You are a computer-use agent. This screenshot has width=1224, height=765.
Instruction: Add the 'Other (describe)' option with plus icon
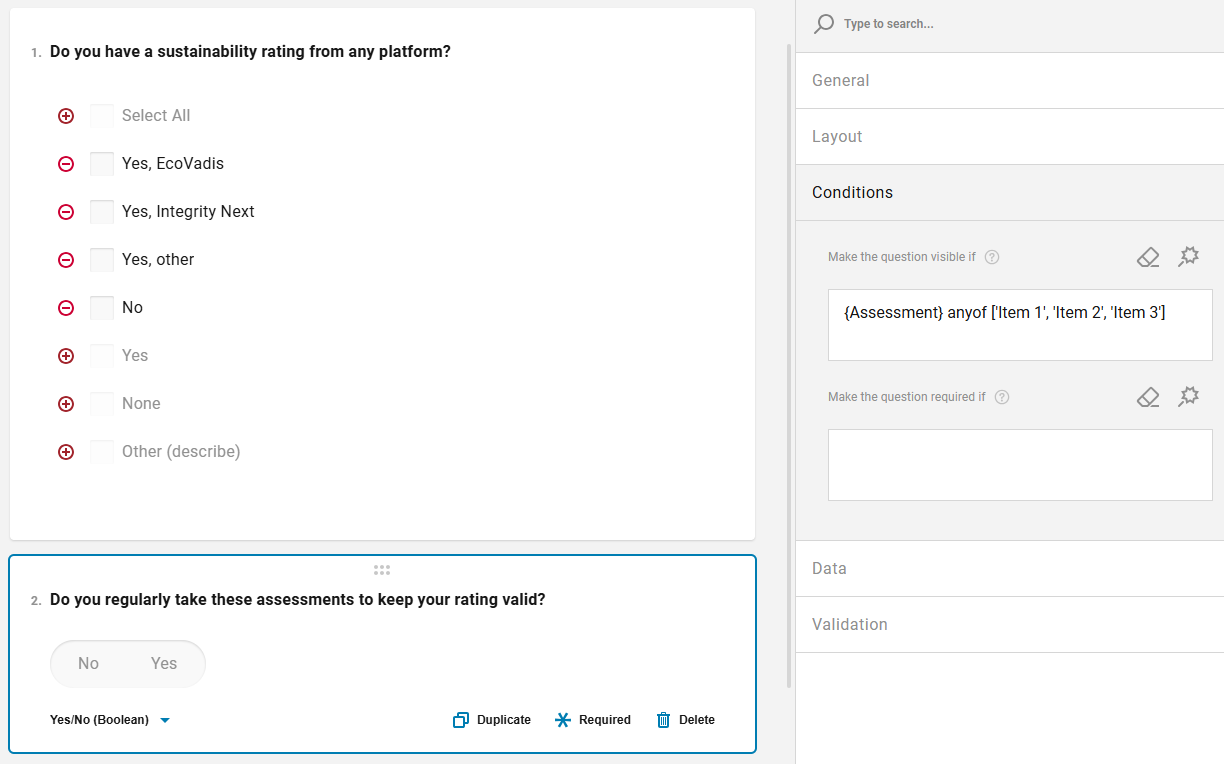pos(66,452)
